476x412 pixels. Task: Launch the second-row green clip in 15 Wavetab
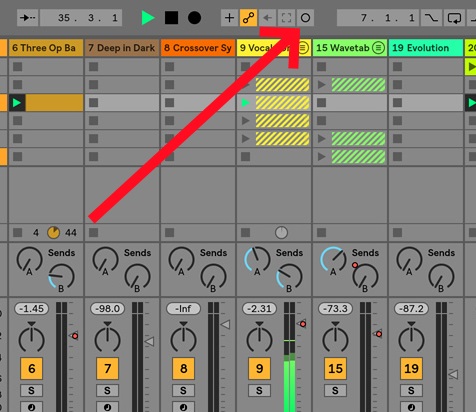pyautogui.click(x=322, y=85)
